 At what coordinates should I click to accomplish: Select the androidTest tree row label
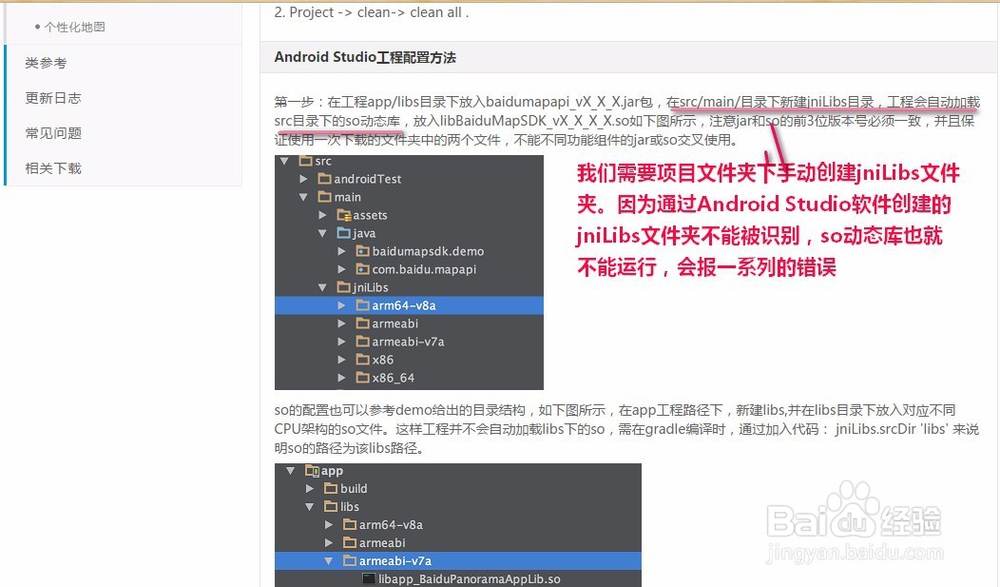368,179
